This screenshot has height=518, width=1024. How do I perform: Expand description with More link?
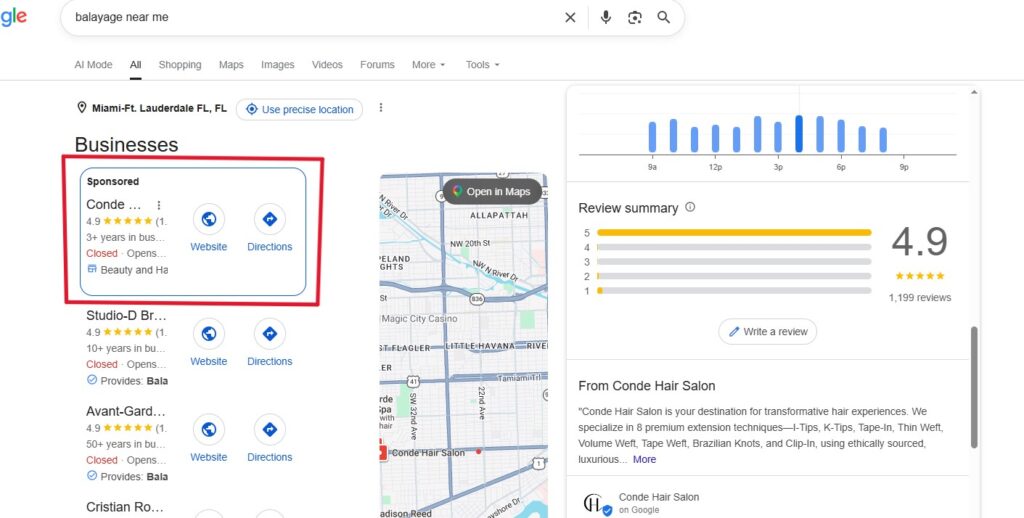coord(644,459)
